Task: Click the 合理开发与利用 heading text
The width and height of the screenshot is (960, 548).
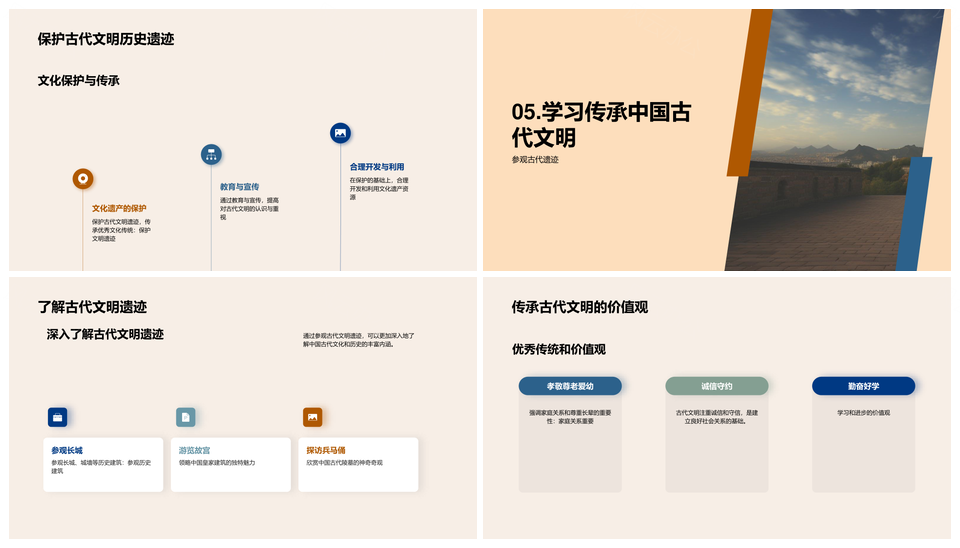Action: 377,167
